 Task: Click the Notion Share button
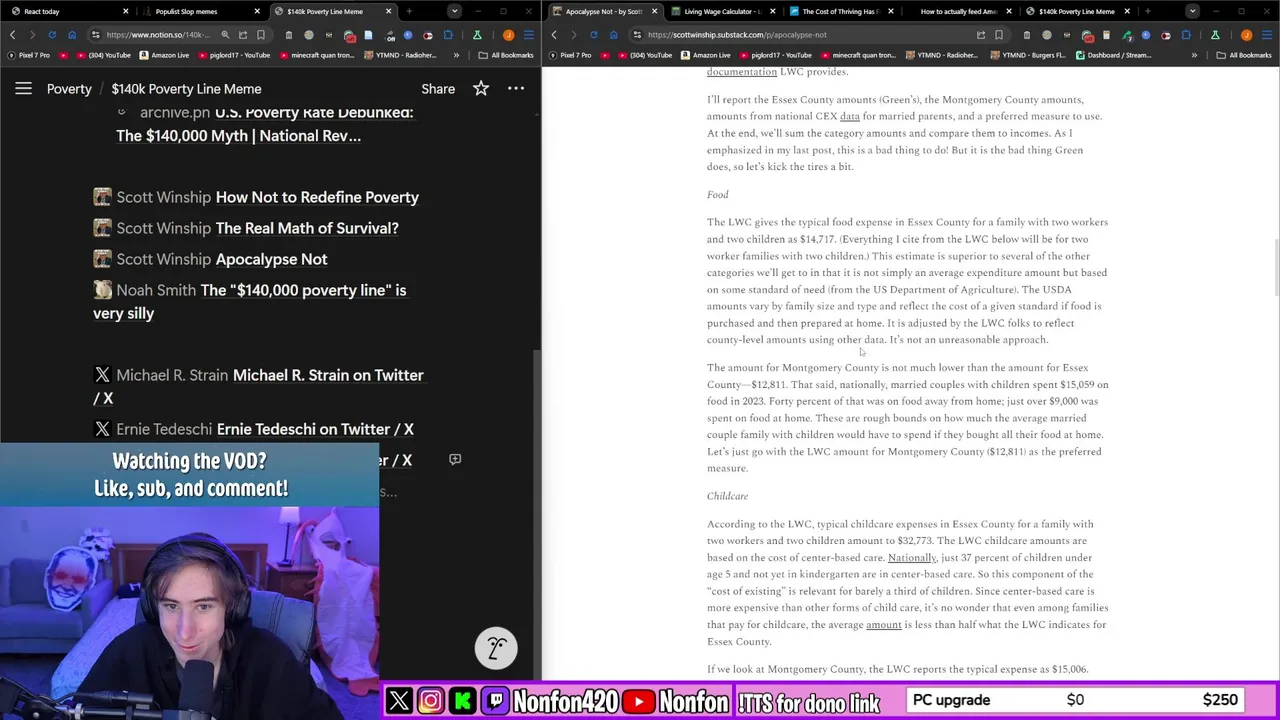[x=438, y=89]
